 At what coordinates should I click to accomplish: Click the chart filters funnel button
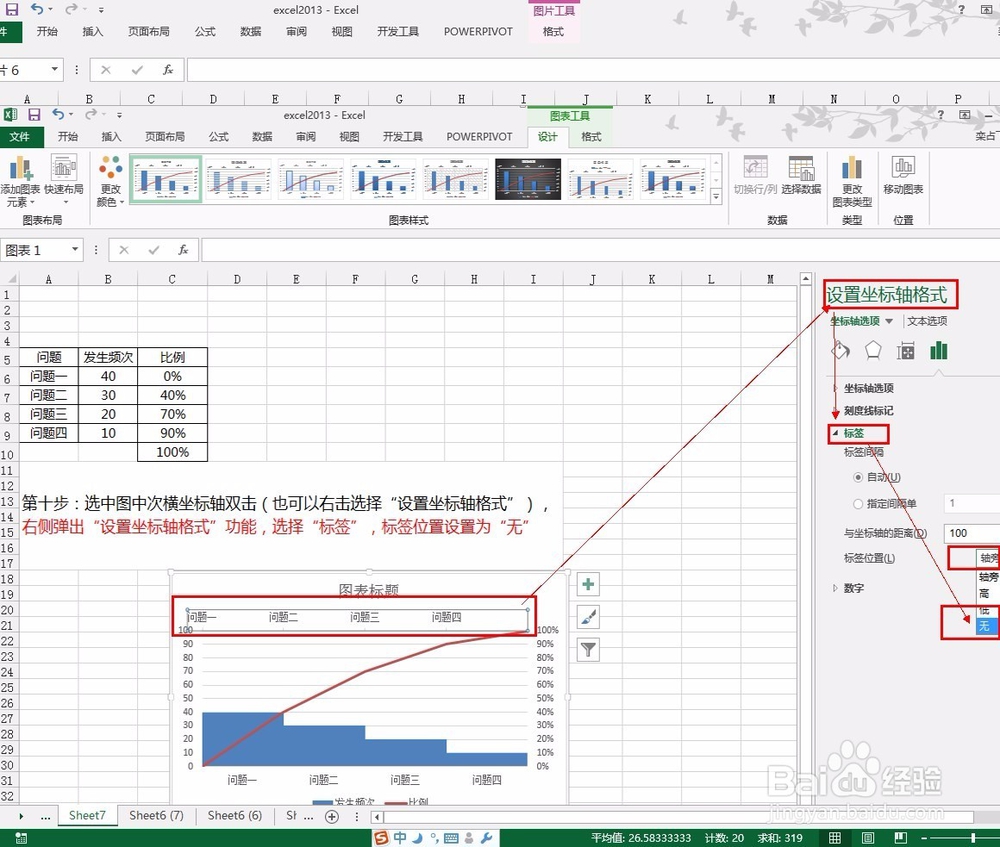coord(588,650)
